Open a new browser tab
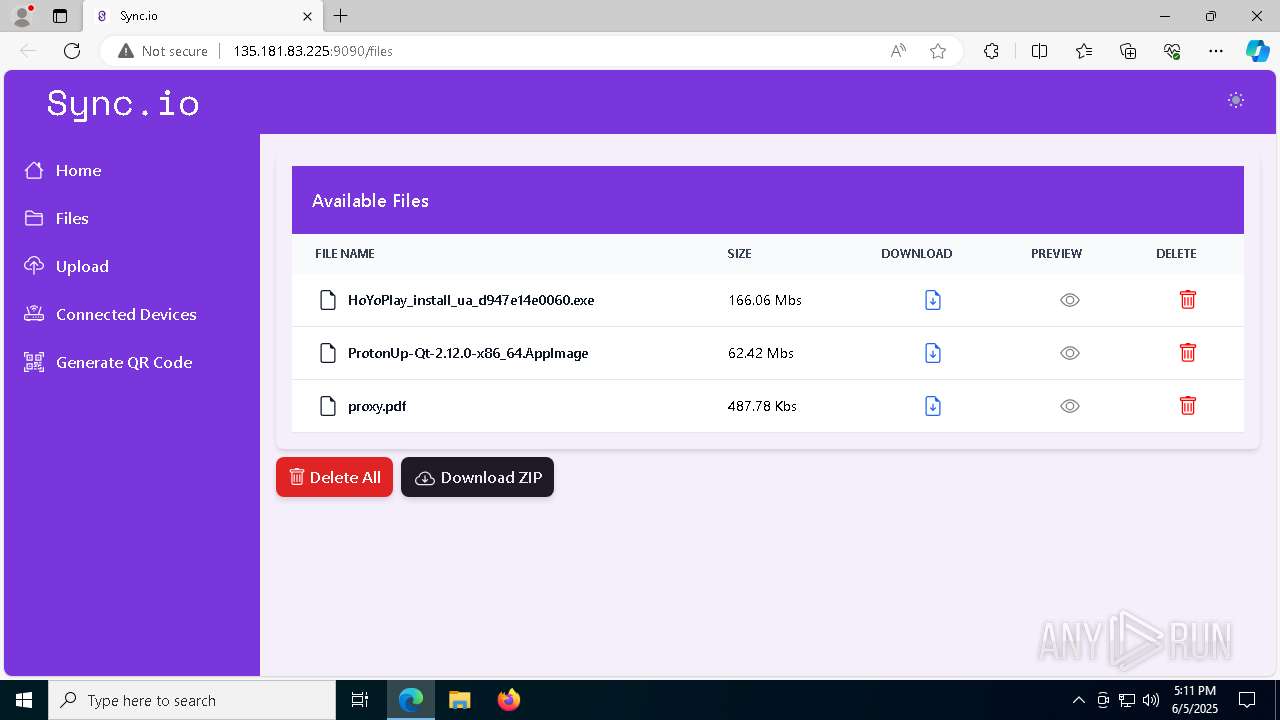Image resolution: width=1280 pixels, height=720 pixels. click(341, 16)
